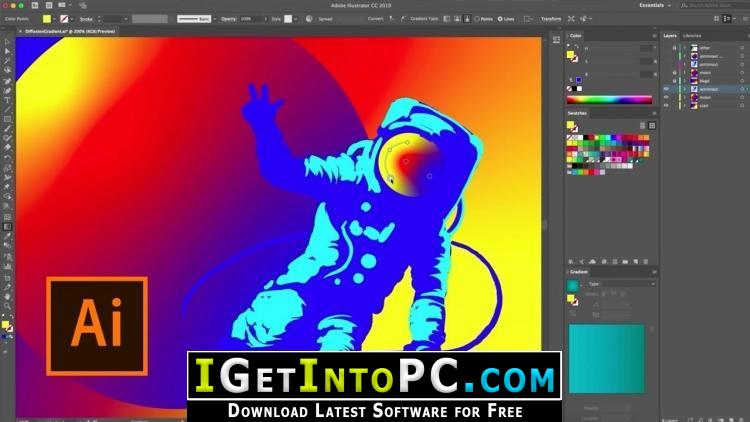Image resolution: width=750 pixels, height=422 pixels.
Task: Select the Magic Wand tool
Action: coord(7,61)
